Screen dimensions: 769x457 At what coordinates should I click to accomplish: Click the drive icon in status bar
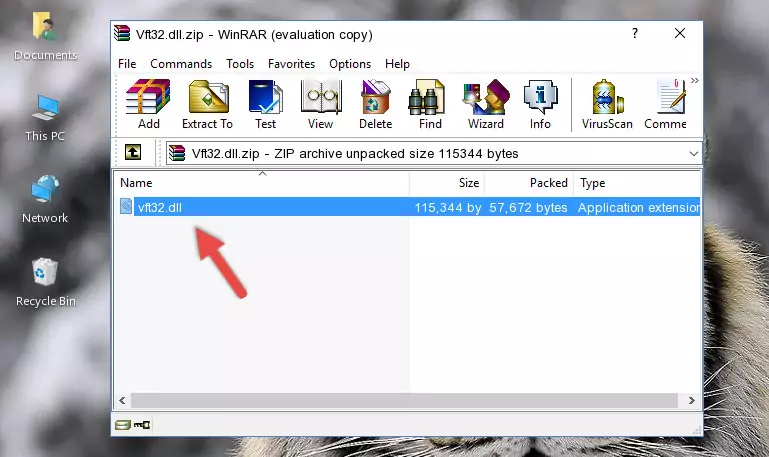click(123, 425)
